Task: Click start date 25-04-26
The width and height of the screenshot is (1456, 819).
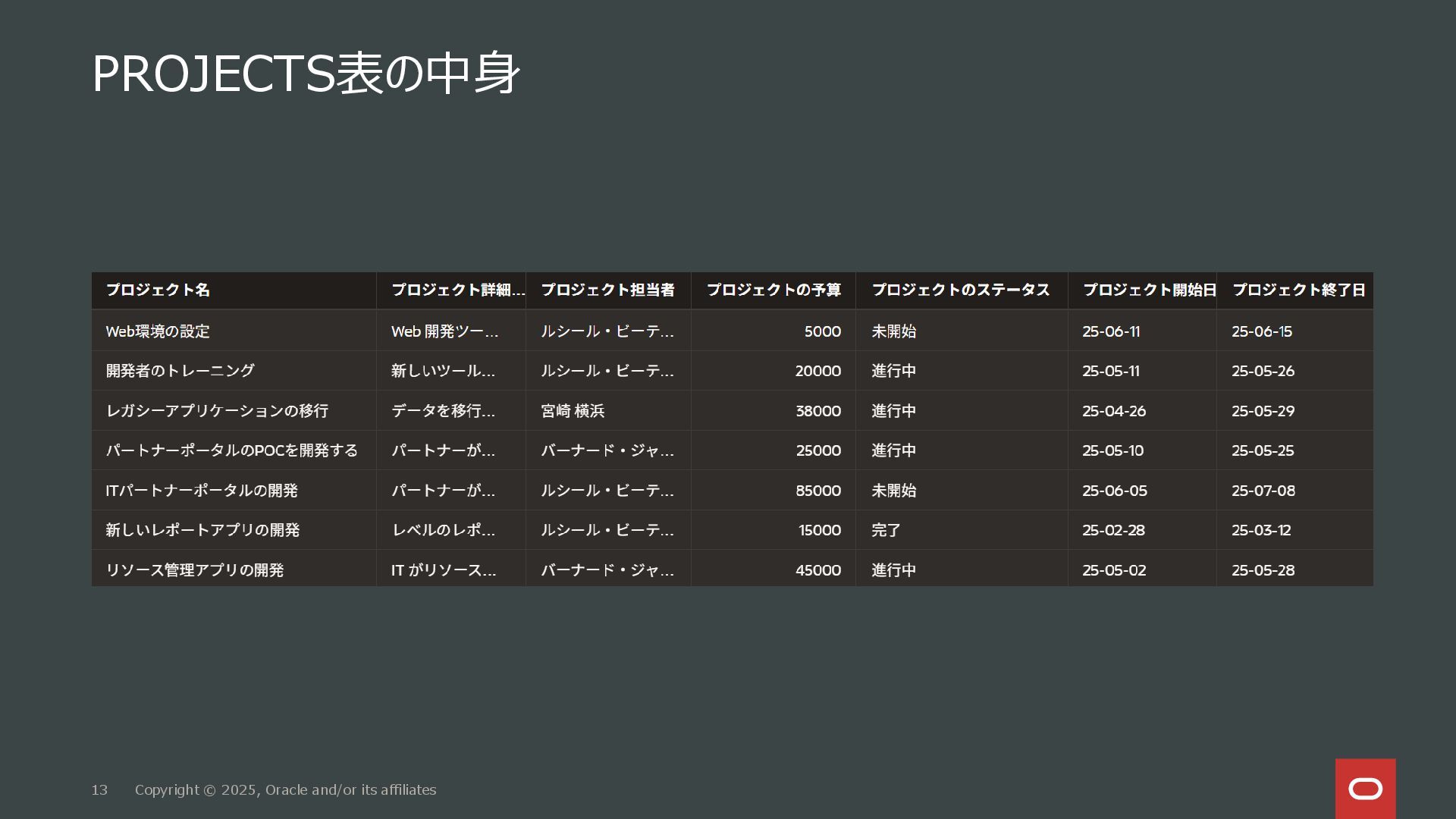Action: pyautogui.click(x=1113, y=411)
